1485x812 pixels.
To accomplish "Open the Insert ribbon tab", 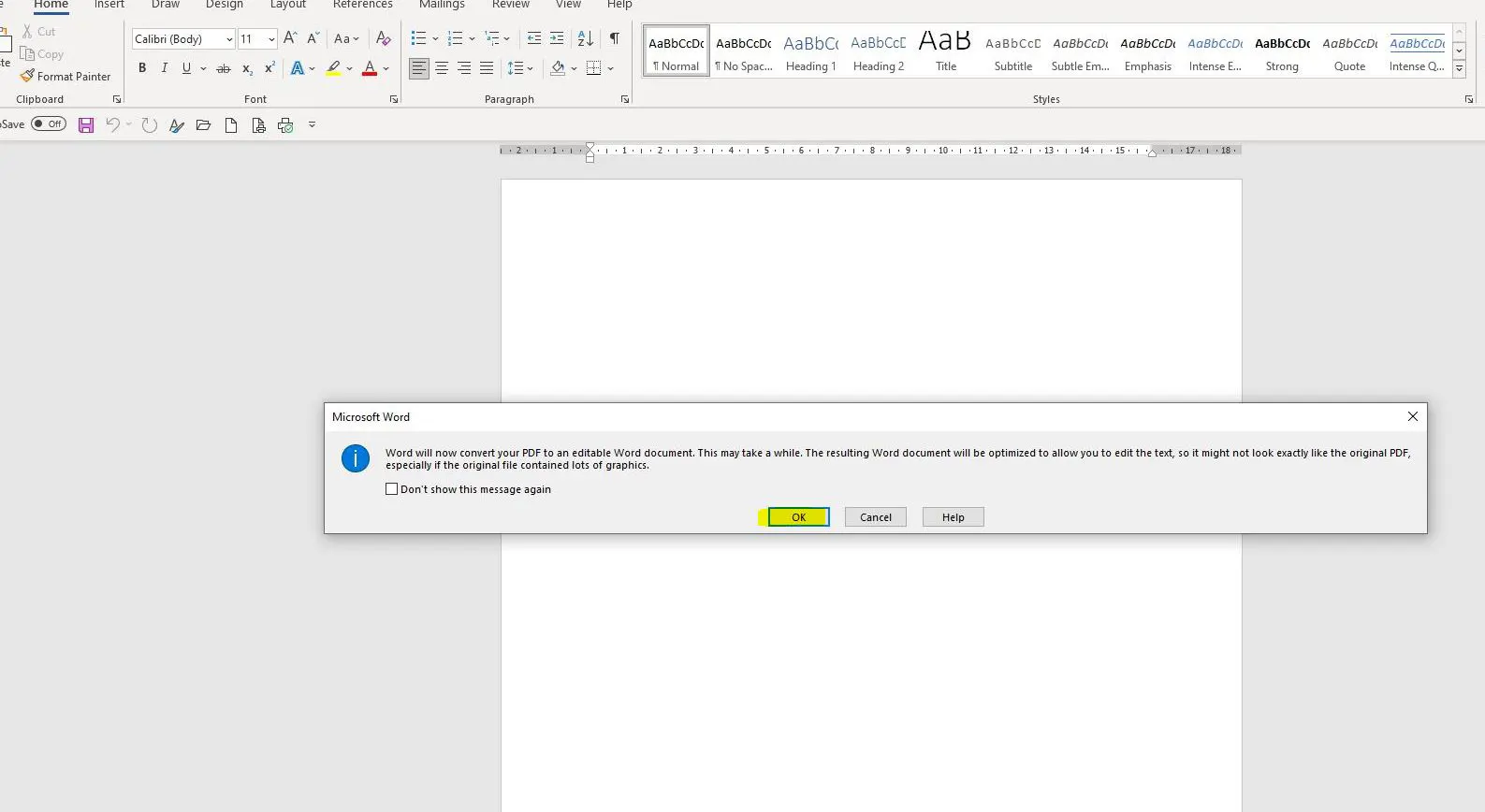I will click(109, 5).
